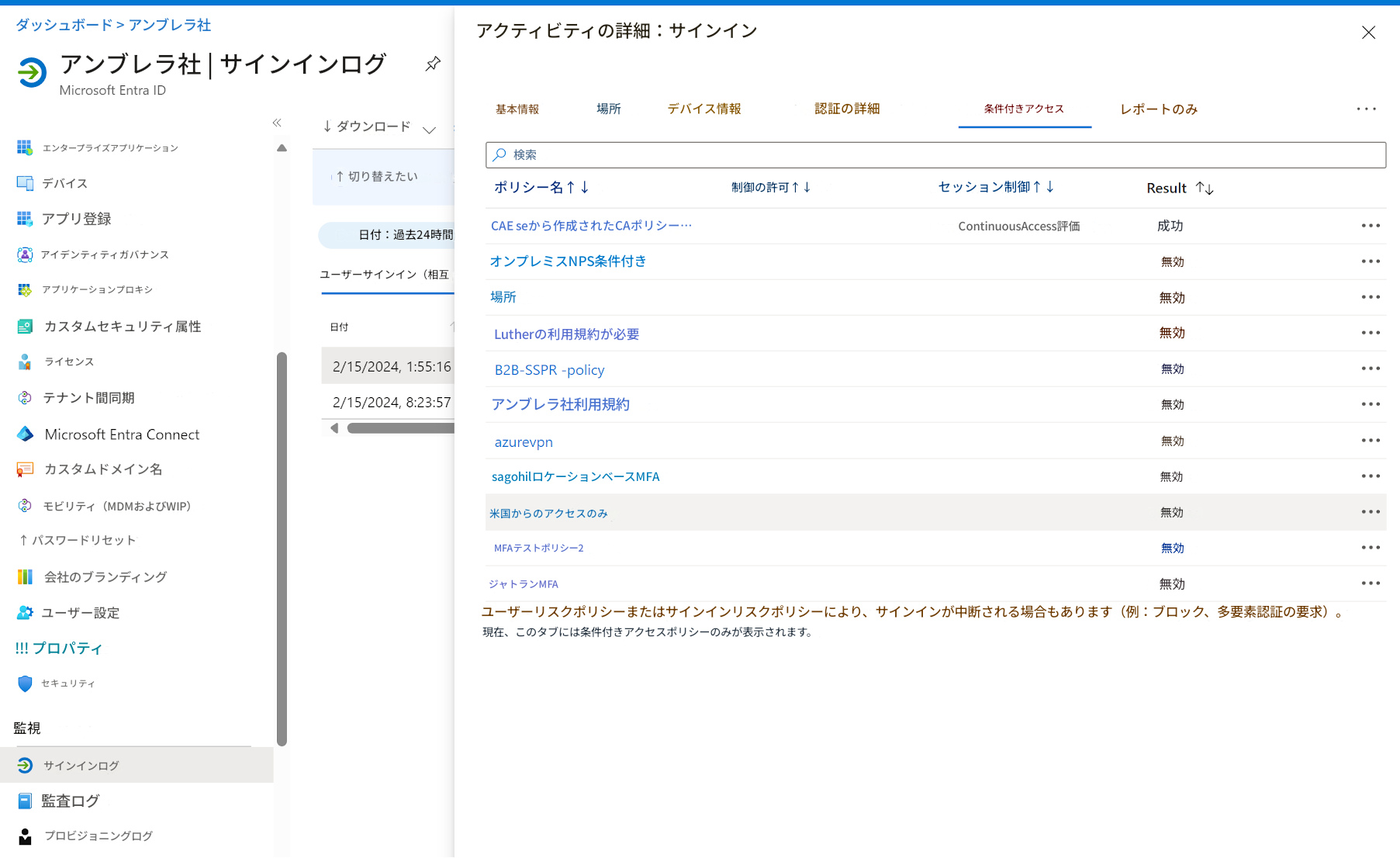Open the sagohilロケーションベースMFA policy
This screenshot has height=858, width=1400.
576,476
